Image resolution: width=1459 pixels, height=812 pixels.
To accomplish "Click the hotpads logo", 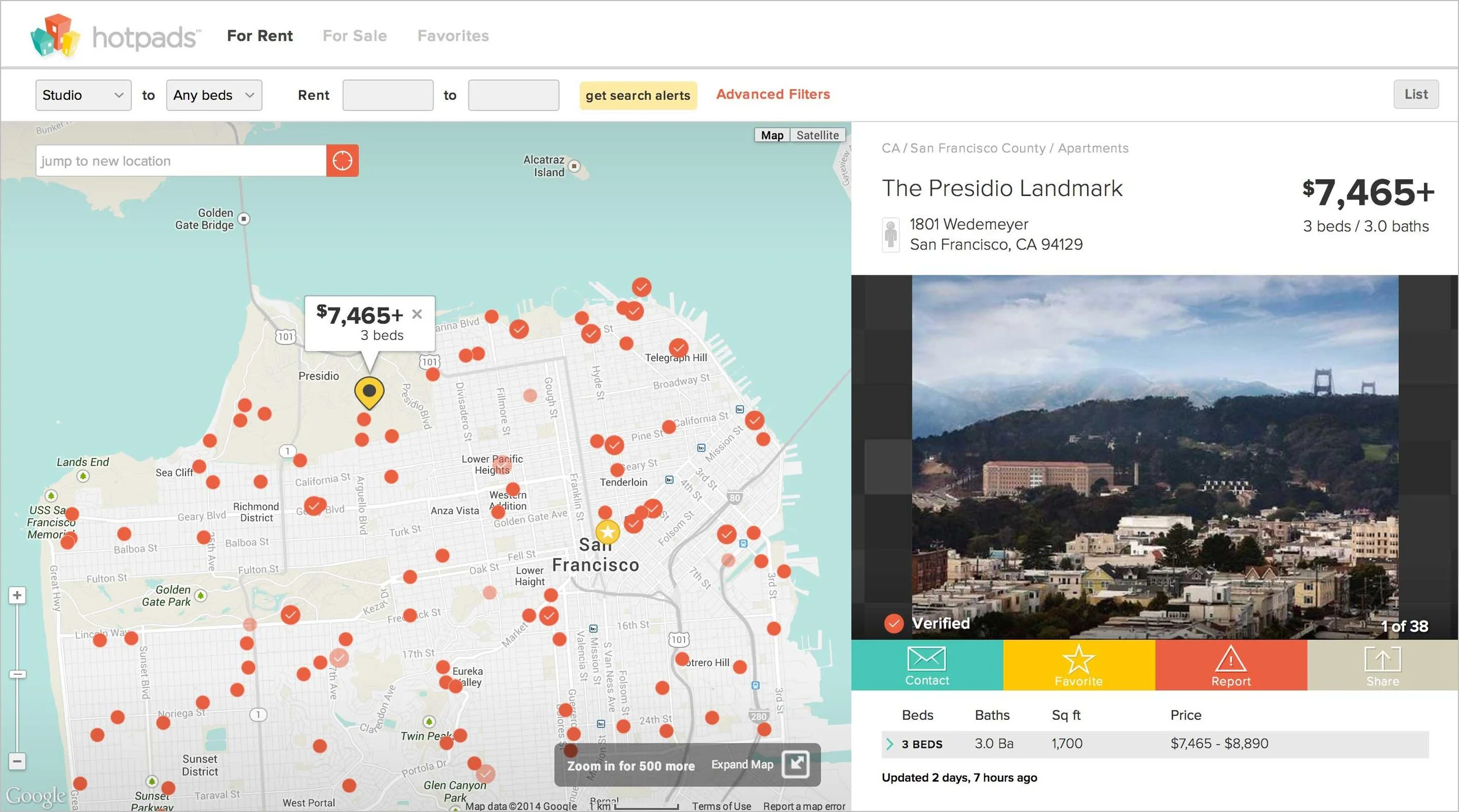I will point(114,34).
